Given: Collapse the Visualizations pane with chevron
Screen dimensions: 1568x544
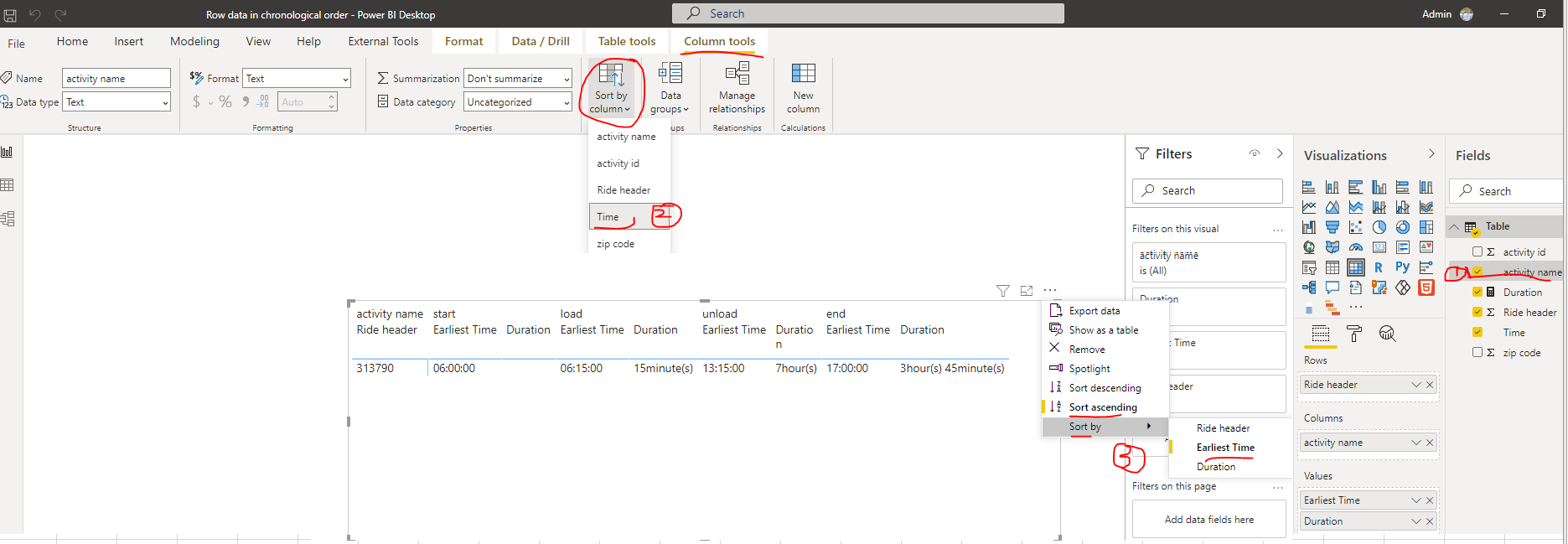Looking at the screenshot, I should (x=1431, y=154).
